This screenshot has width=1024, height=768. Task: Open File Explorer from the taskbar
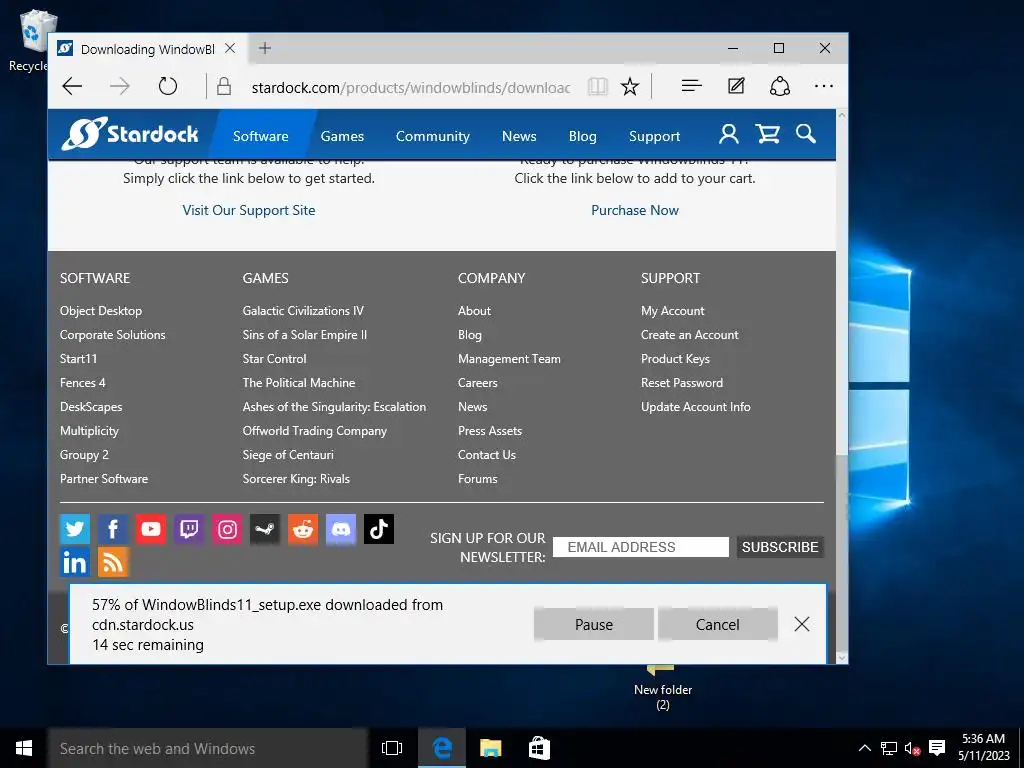pyautogui.click(x=490, y=748)
